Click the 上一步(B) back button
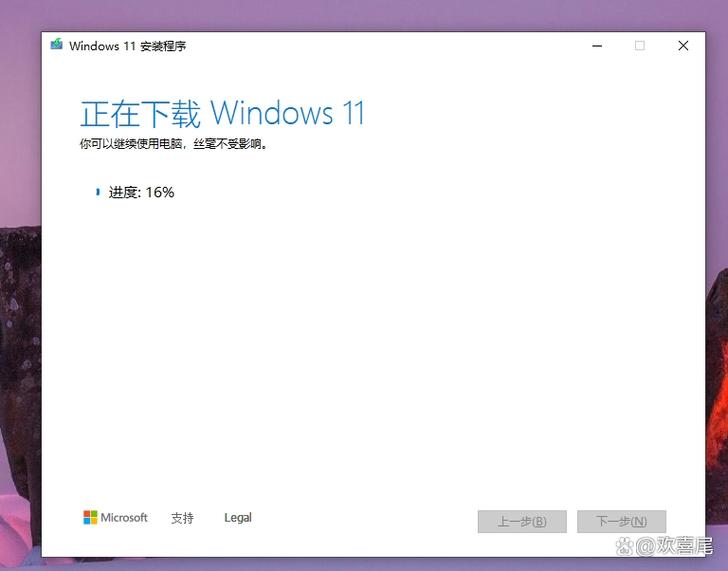The image size is (728, 571). click(522, 521)
